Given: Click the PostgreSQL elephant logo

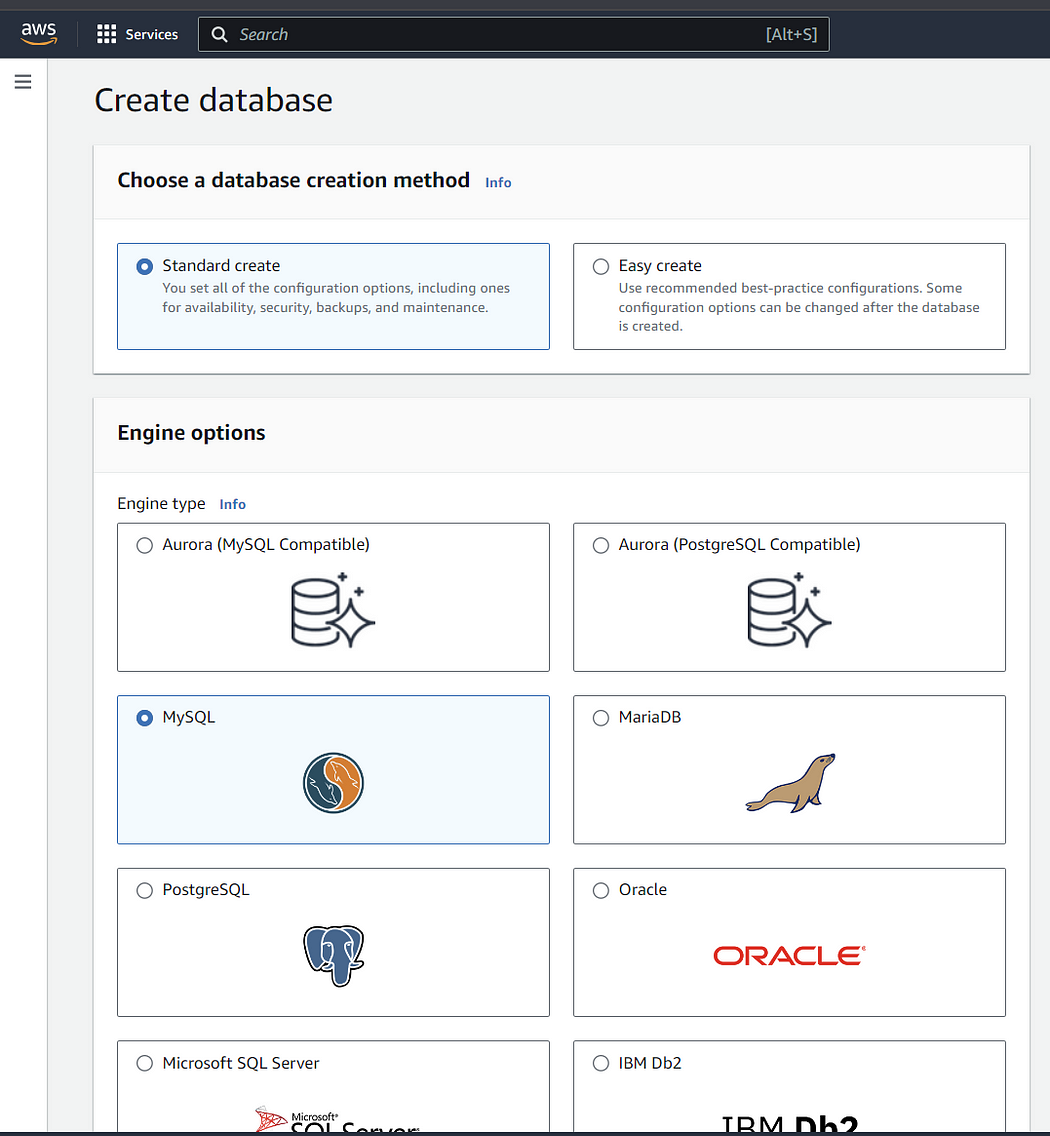Looking at the screenshot, I should [333, 955].
